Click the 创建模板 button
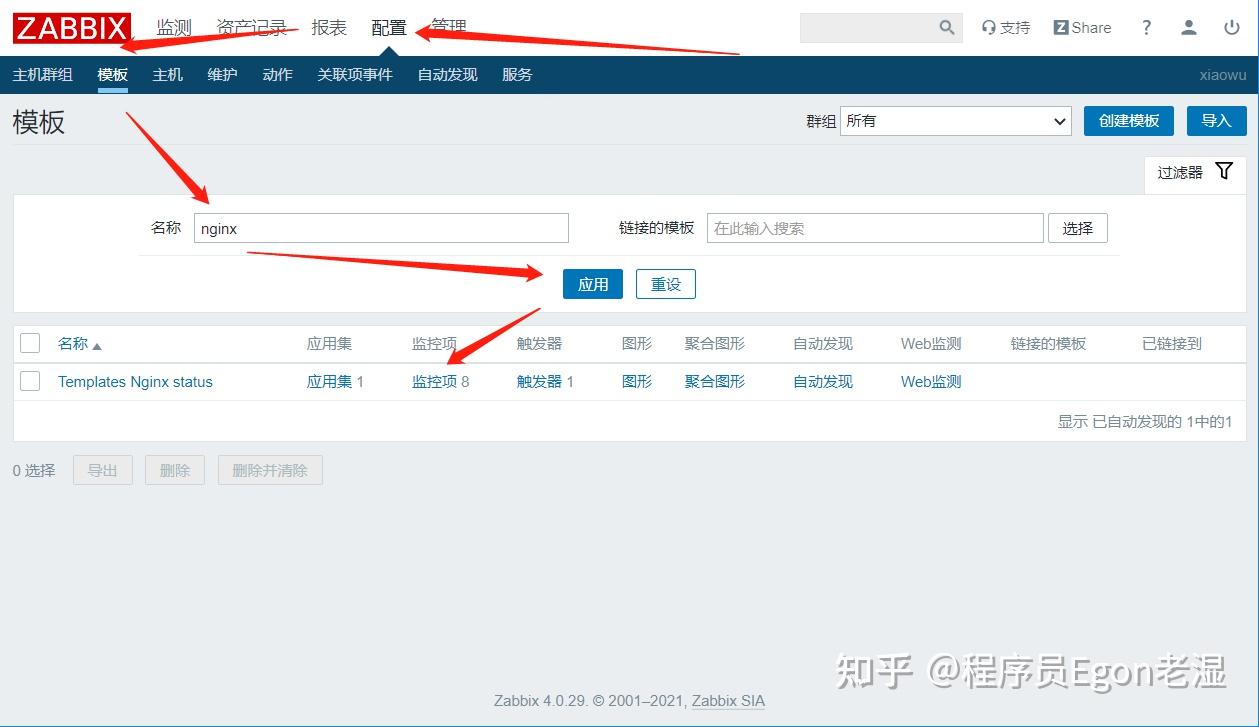Viewport: 1259px width, 727px height. [1129, 121]
